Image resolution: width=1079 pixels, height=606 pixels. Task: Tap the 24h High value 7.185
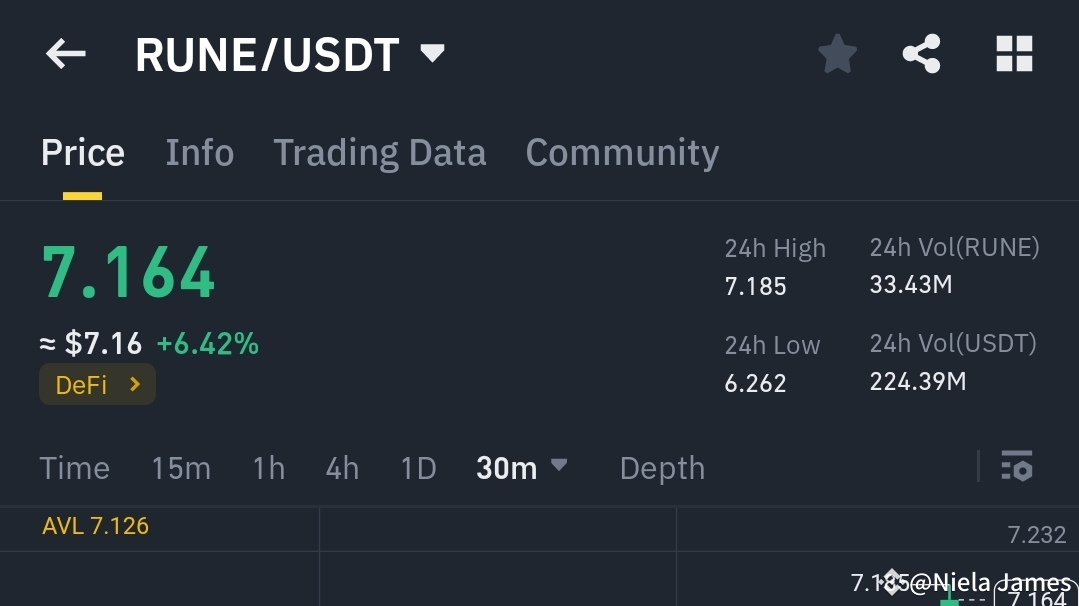(x=754, y=285)
